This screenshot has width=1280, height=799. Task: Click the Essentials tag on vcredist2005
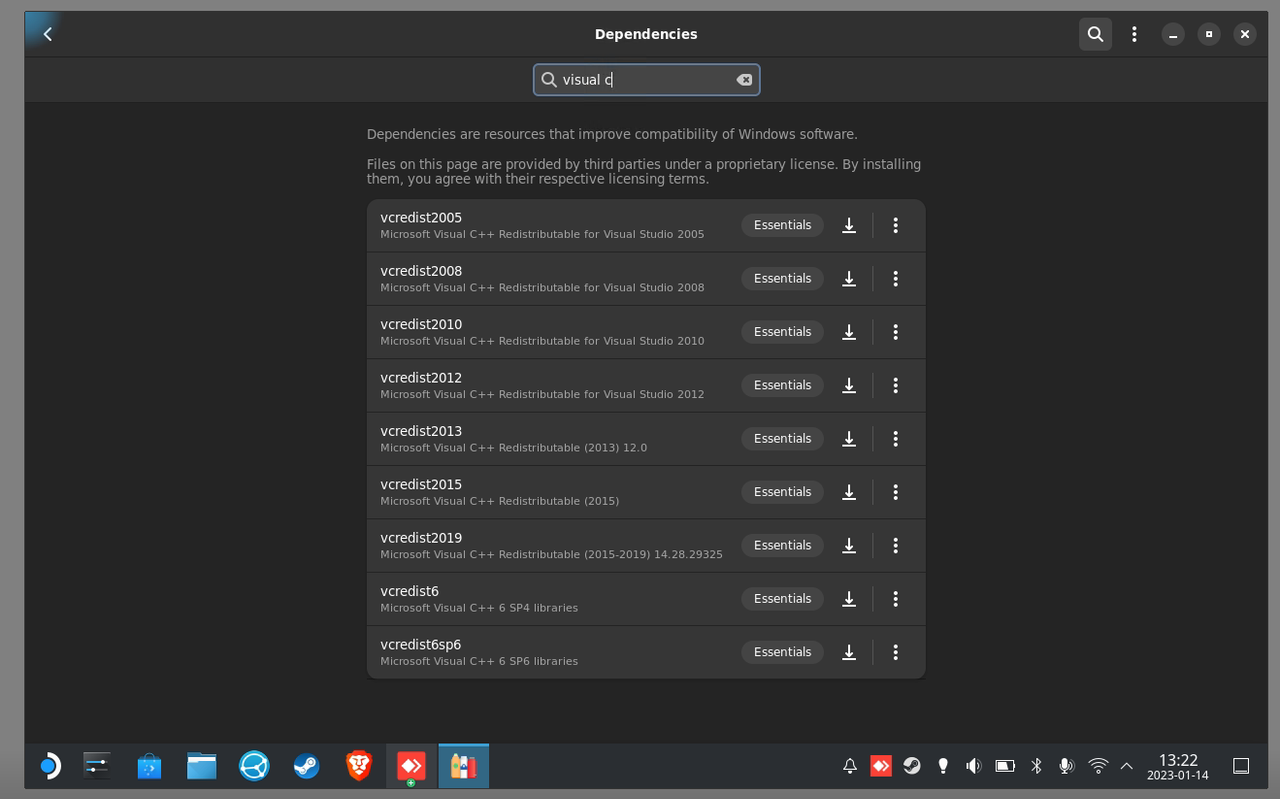(782, 225)
